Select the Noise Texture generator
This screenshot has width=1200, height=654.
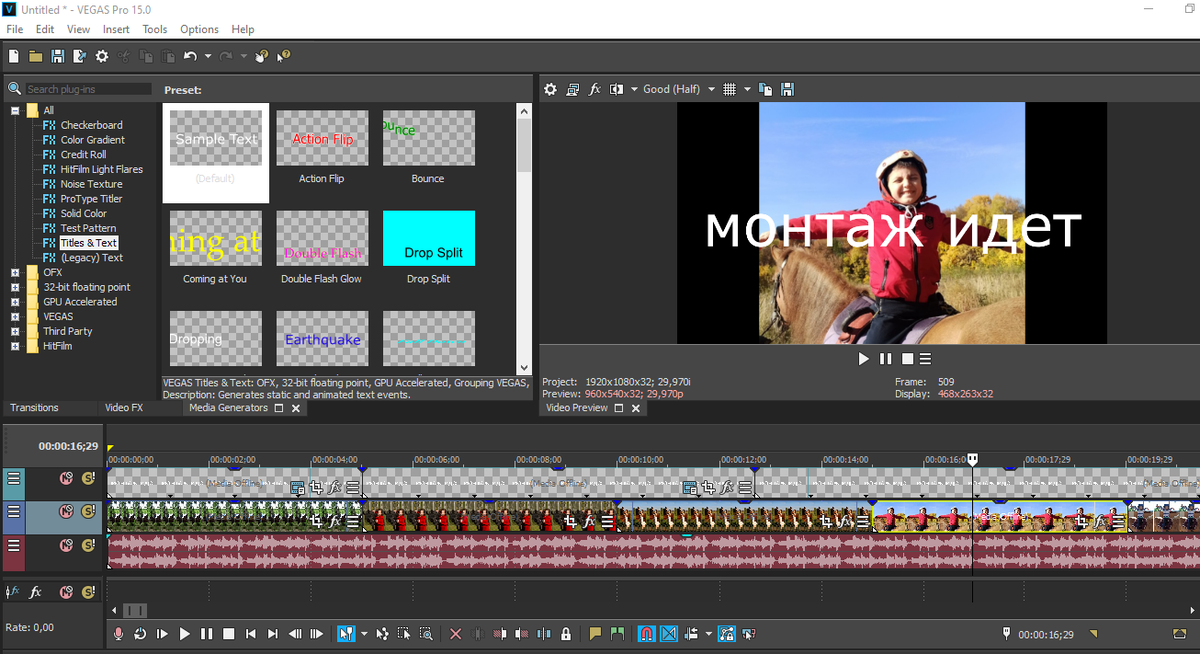tap(91, 184)
